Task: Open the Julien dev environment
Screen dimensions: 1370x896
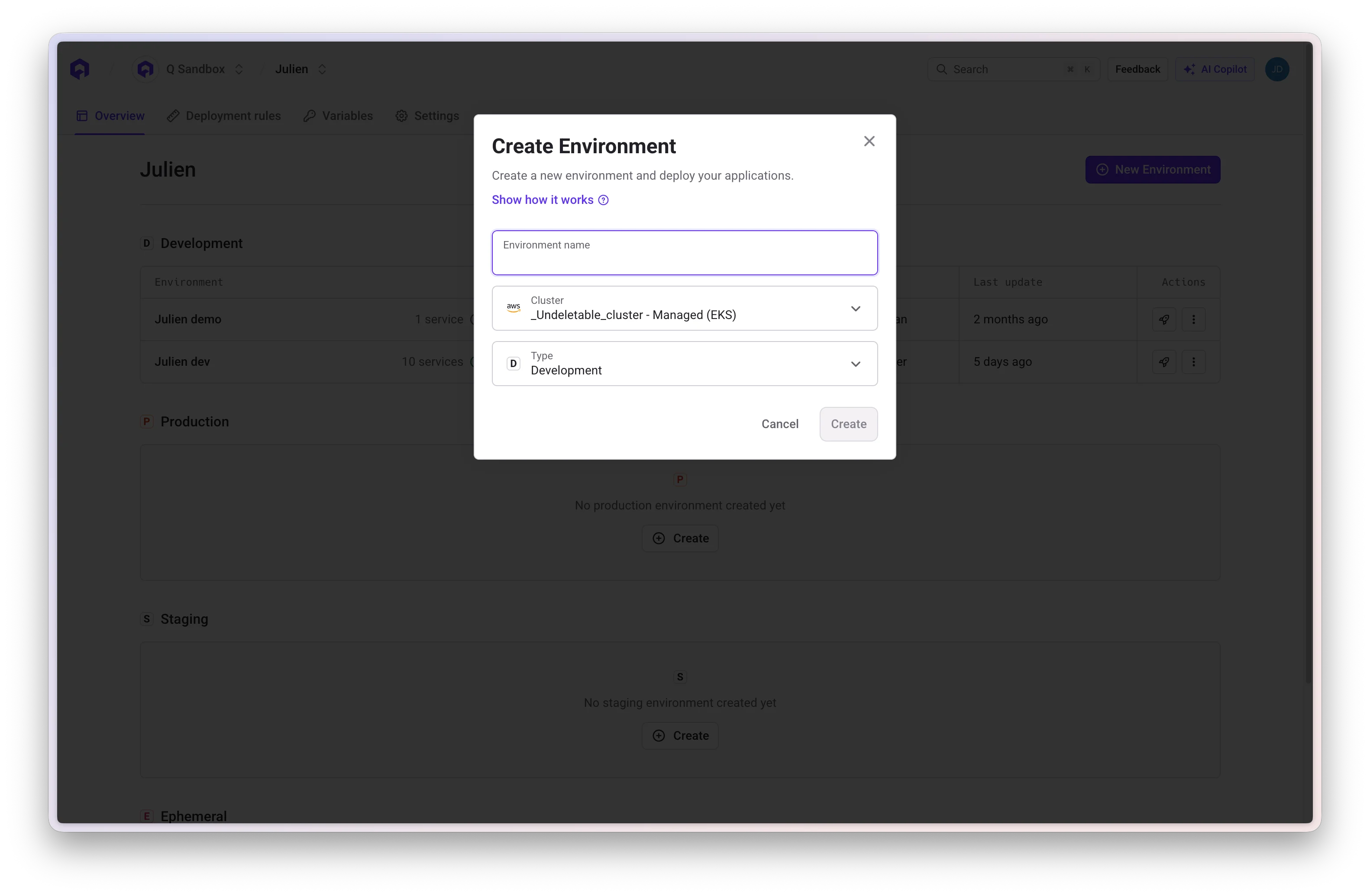Action: click(182, 362)
